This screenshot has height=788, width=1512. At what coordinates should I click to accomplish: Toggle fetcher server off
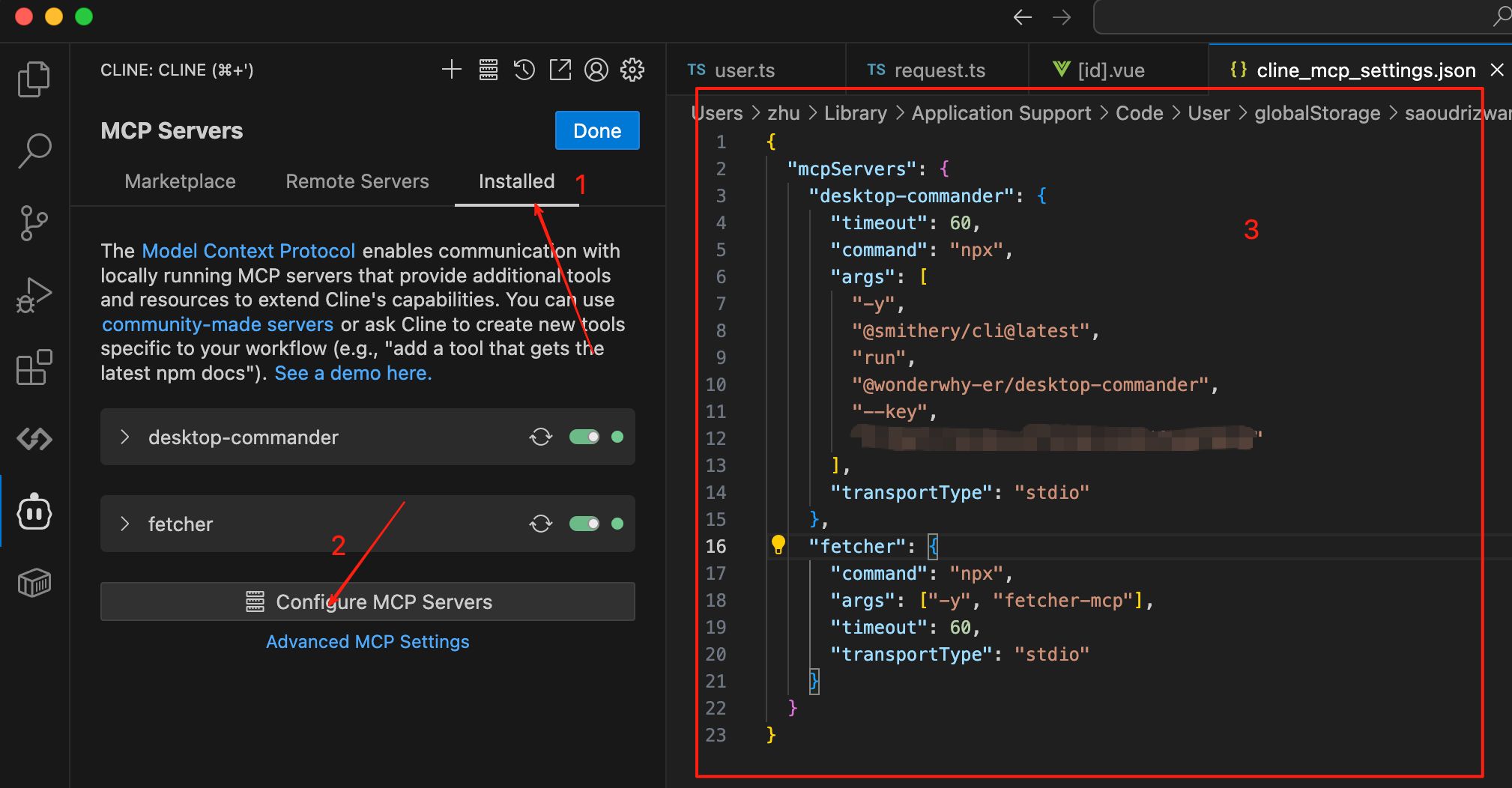[584, 524]
